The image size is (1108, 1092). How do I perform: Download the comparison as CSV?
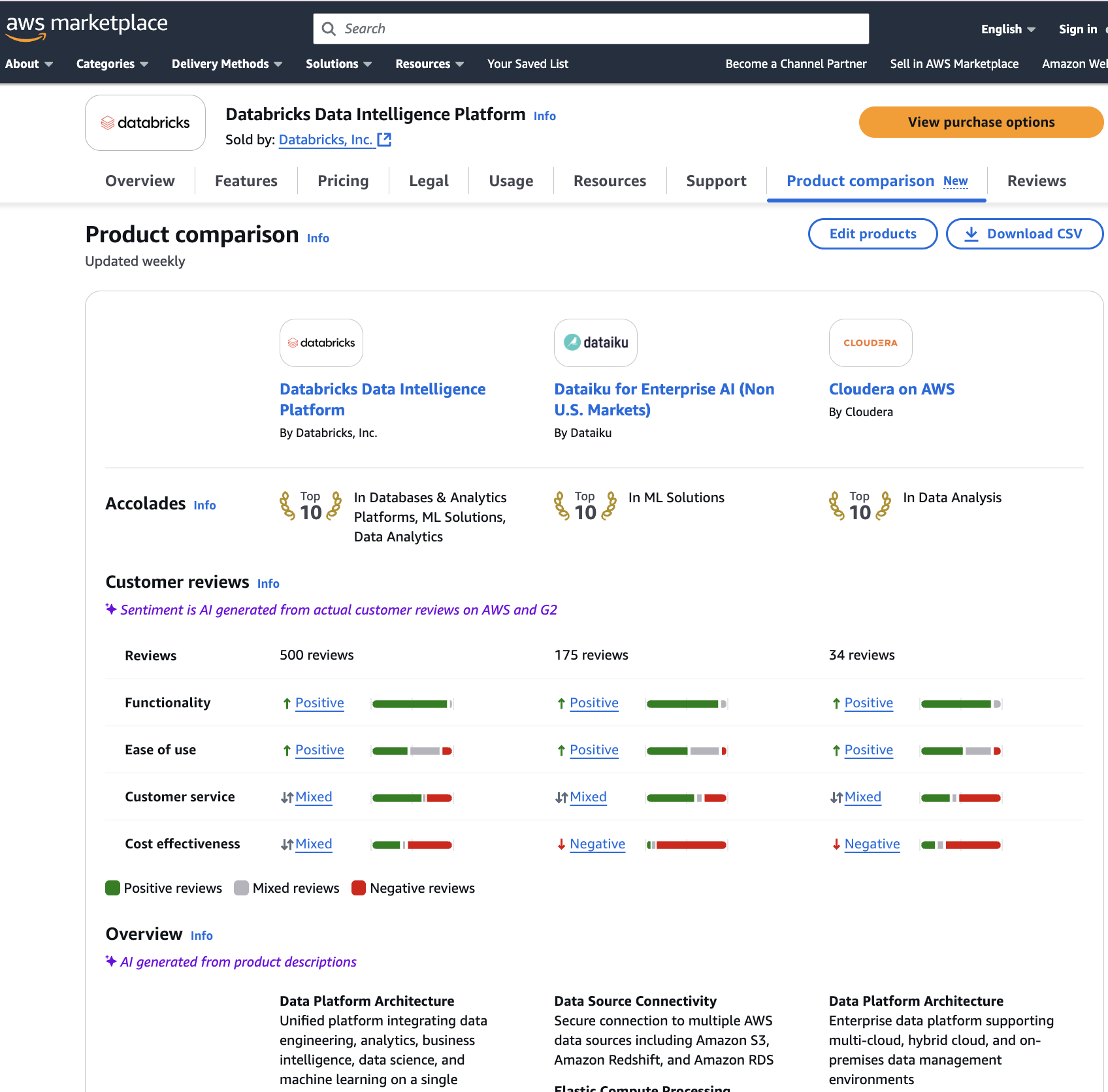click(x=1024, y=234)
